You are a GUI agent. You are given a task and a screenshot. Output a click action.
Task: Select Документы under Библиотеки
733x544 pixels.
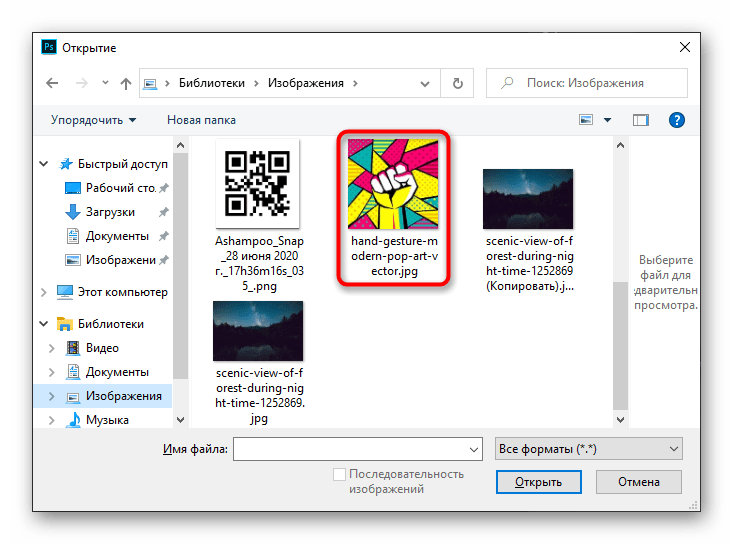coord(117,372)
